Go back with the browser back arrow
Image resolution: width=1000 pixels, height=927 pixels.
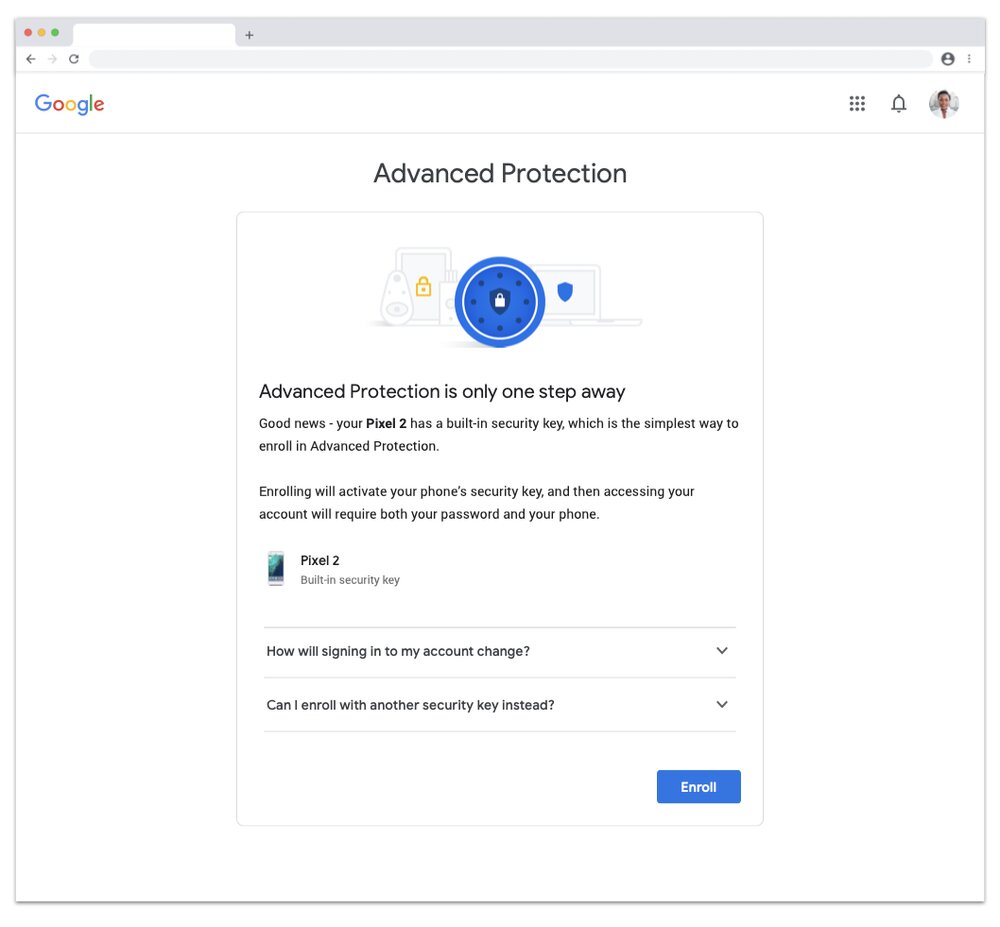tap(31, 59)
